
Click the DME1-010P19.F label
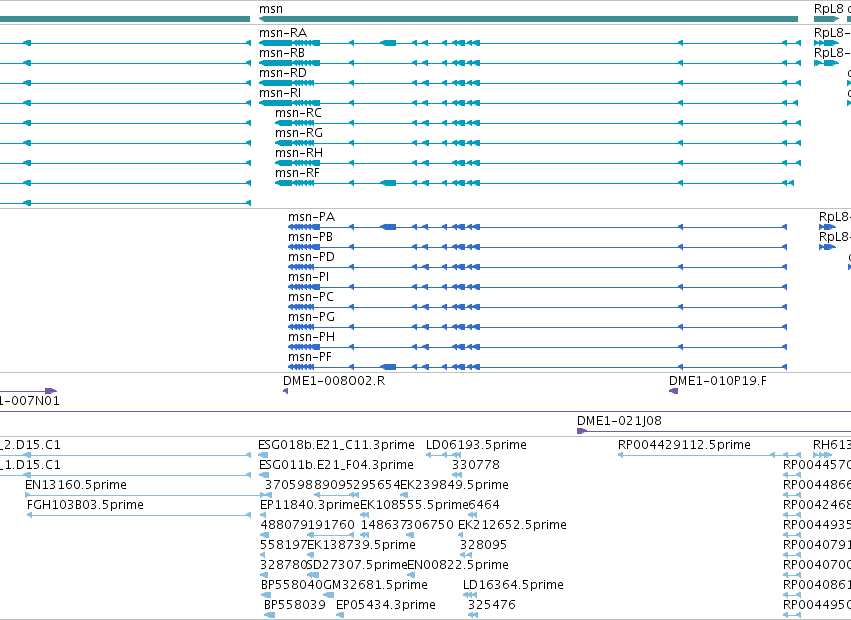pos(718,381)
